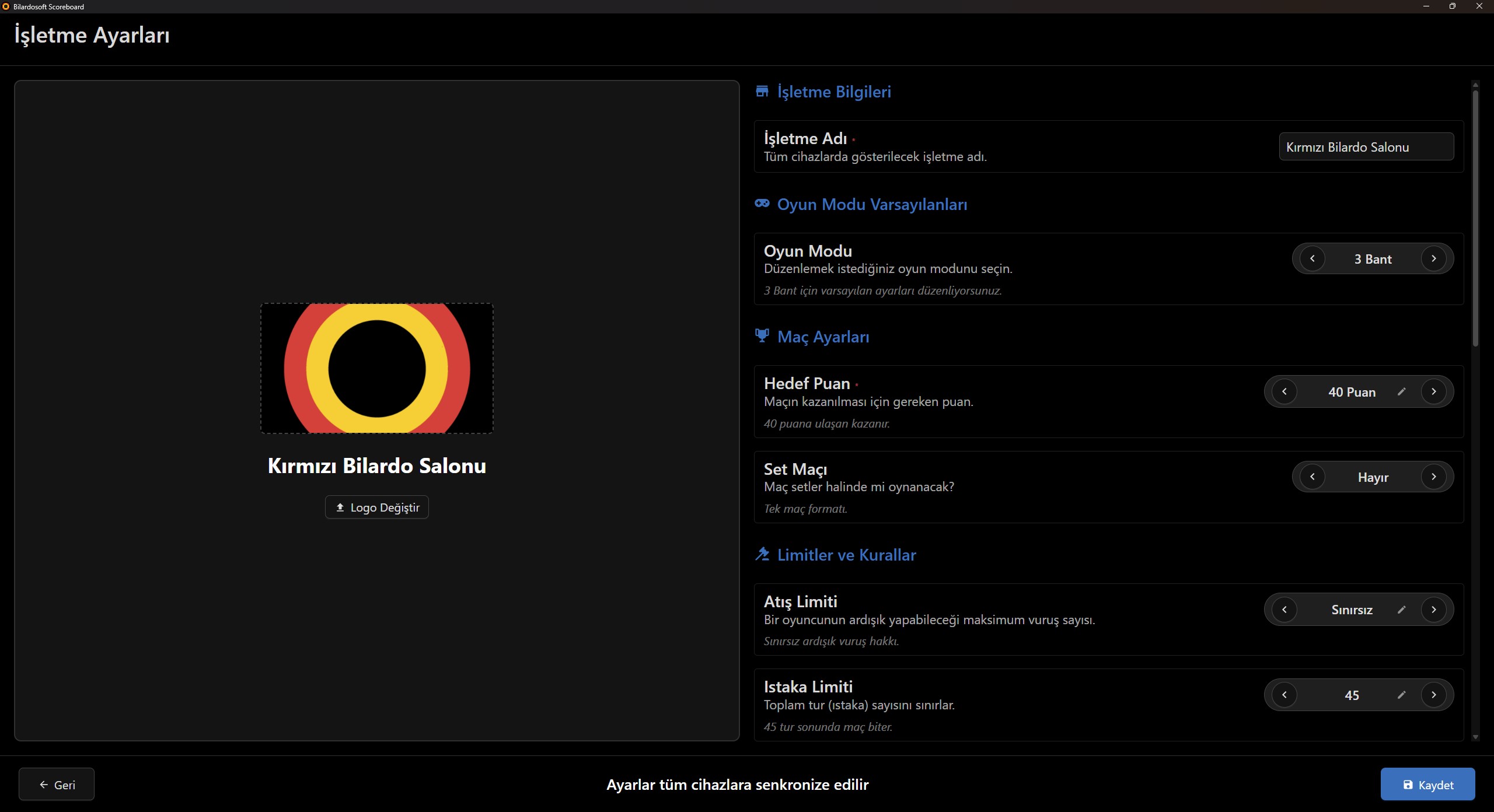This screenshot has height=812, width=1494.
Task: Switch Set Maçı to next option
Action: [x=1433, y=477]
